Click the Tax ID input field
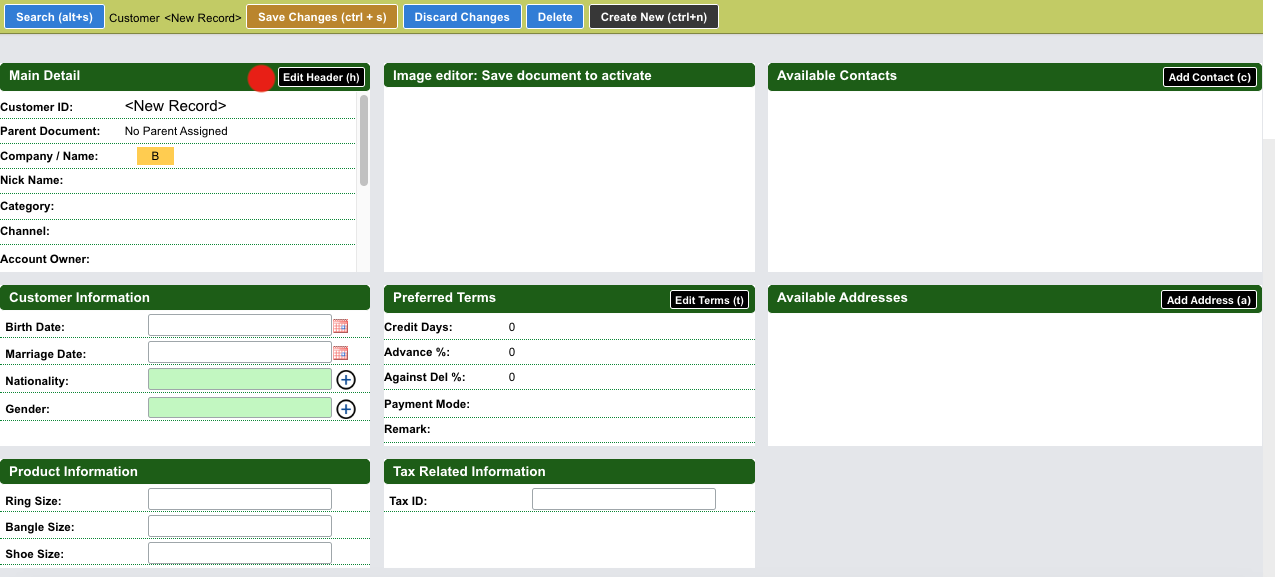 [x=623, y=498]
